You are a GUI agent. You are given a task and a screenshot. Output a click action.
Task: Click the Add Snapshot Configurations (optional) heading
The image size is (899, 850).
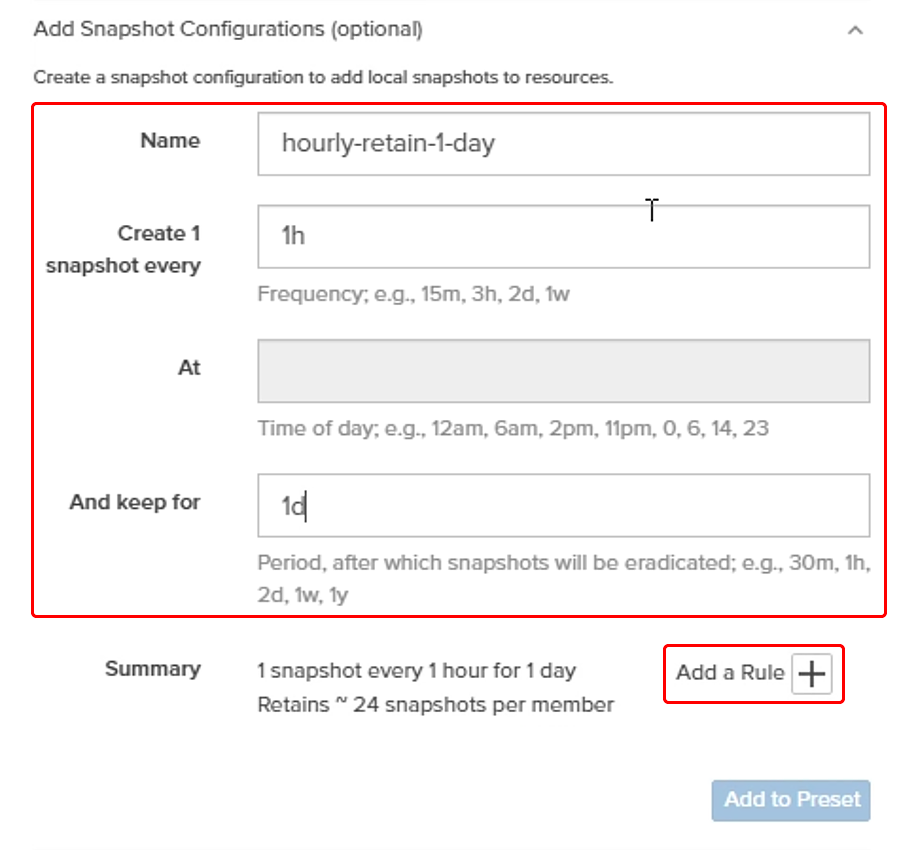228,29
